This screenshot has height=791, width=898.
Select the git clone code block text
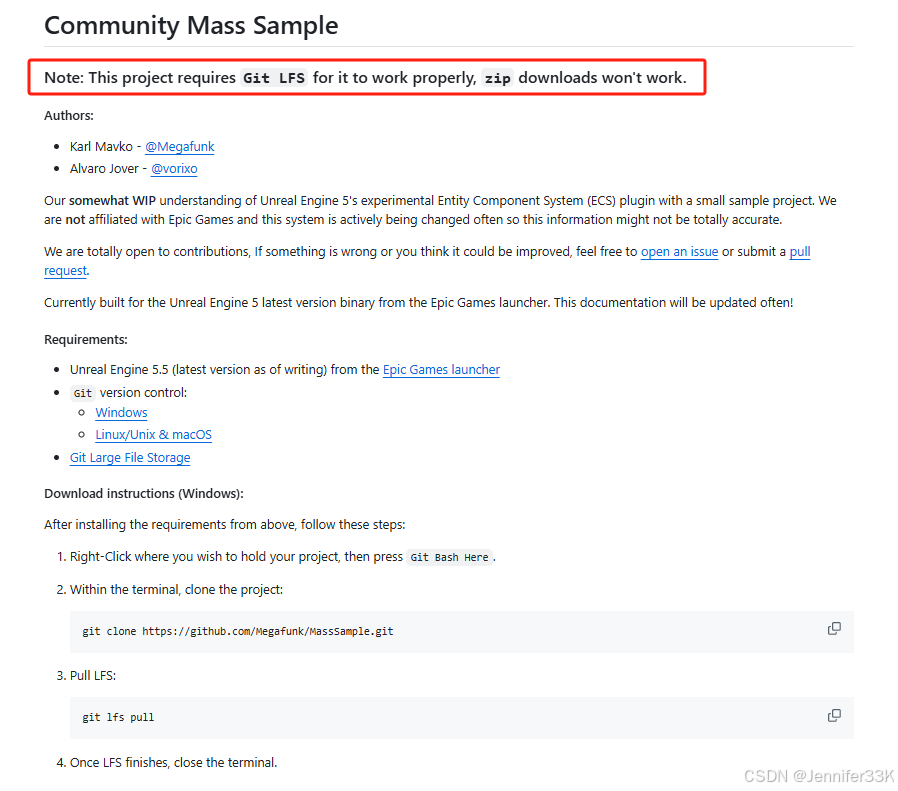point(236,630)
